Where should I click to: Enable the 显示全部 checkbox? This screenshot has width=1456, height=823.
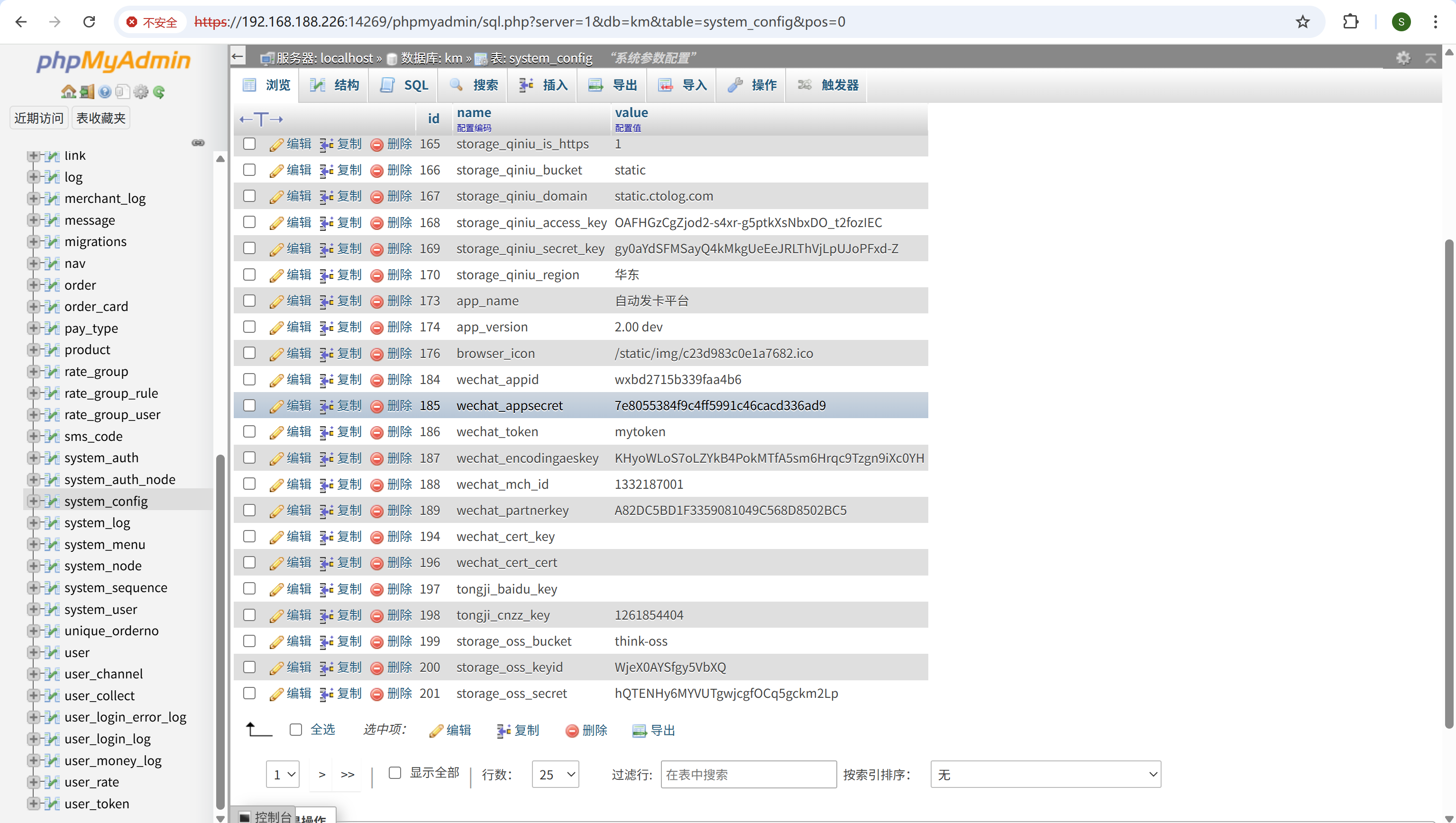point(395,773)
